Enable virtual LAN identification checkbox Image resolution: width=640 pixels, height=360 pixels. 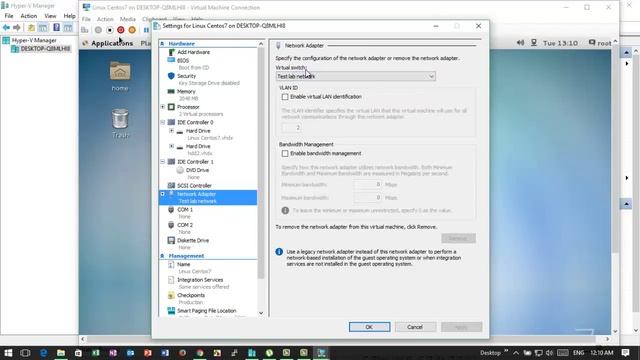tap(285, 97)
